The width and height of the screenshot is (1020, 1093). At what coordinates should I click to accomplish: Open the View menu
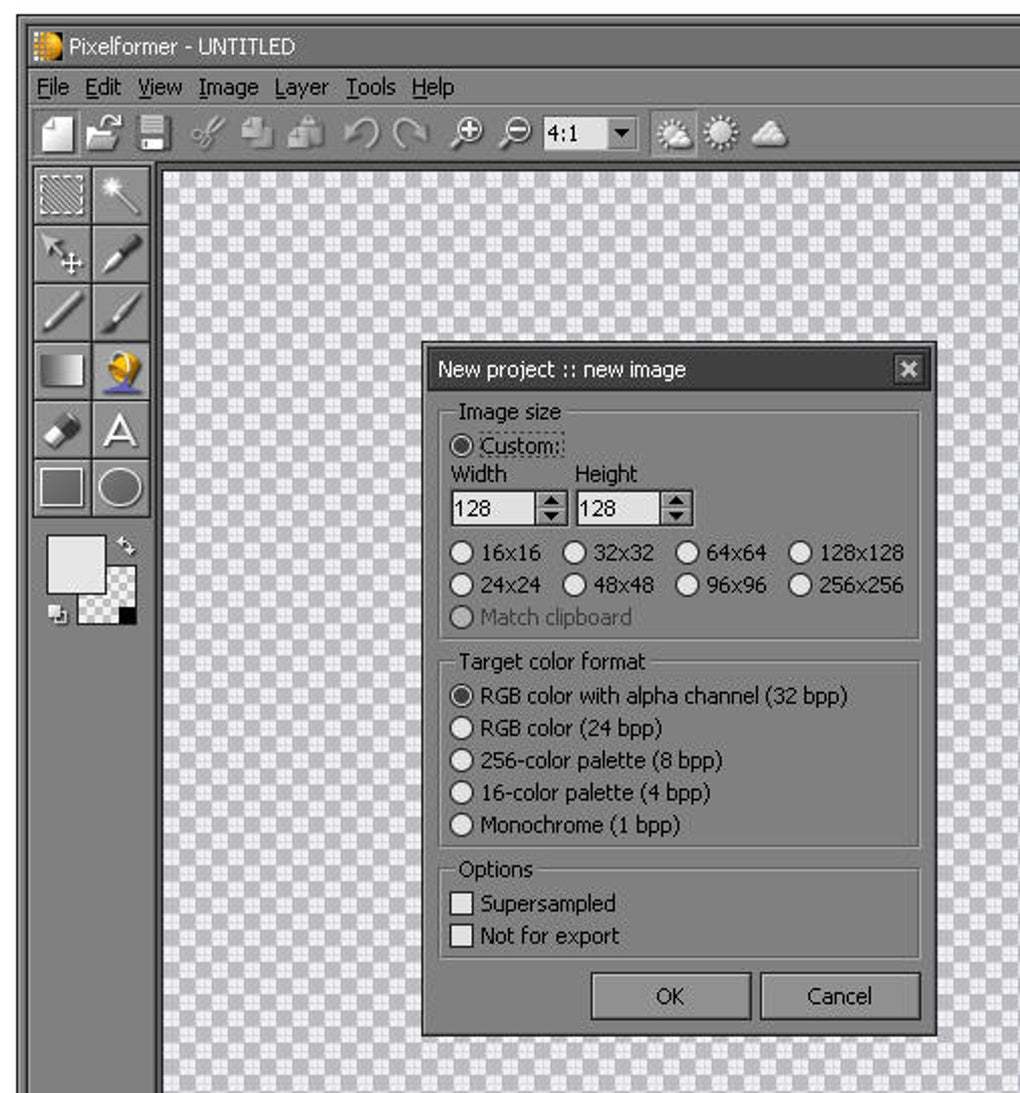160,87
